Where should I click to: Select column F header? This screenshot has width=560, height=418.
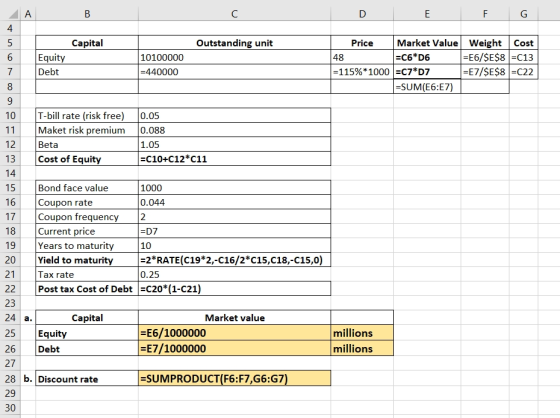point(485,14)
